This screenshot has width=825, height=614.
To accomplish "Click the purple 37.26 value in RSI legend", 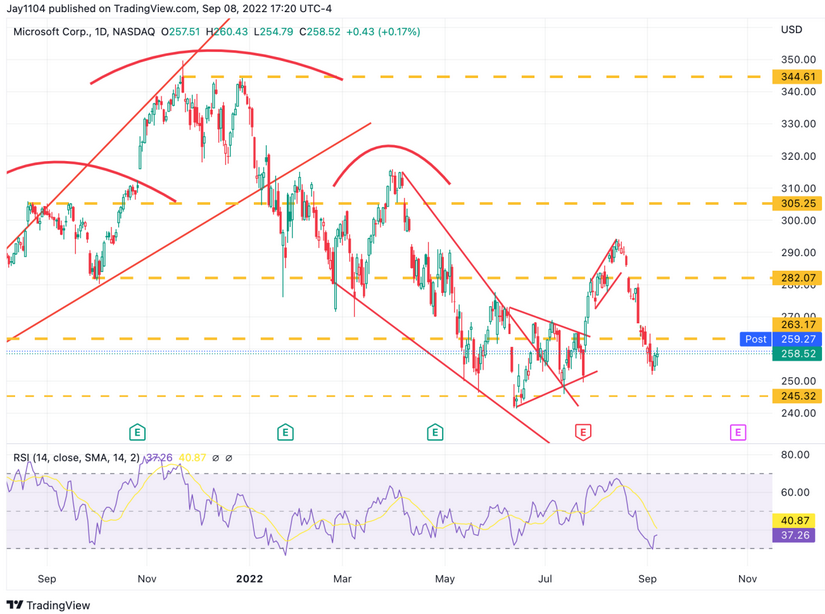I will tap(159, 458).
